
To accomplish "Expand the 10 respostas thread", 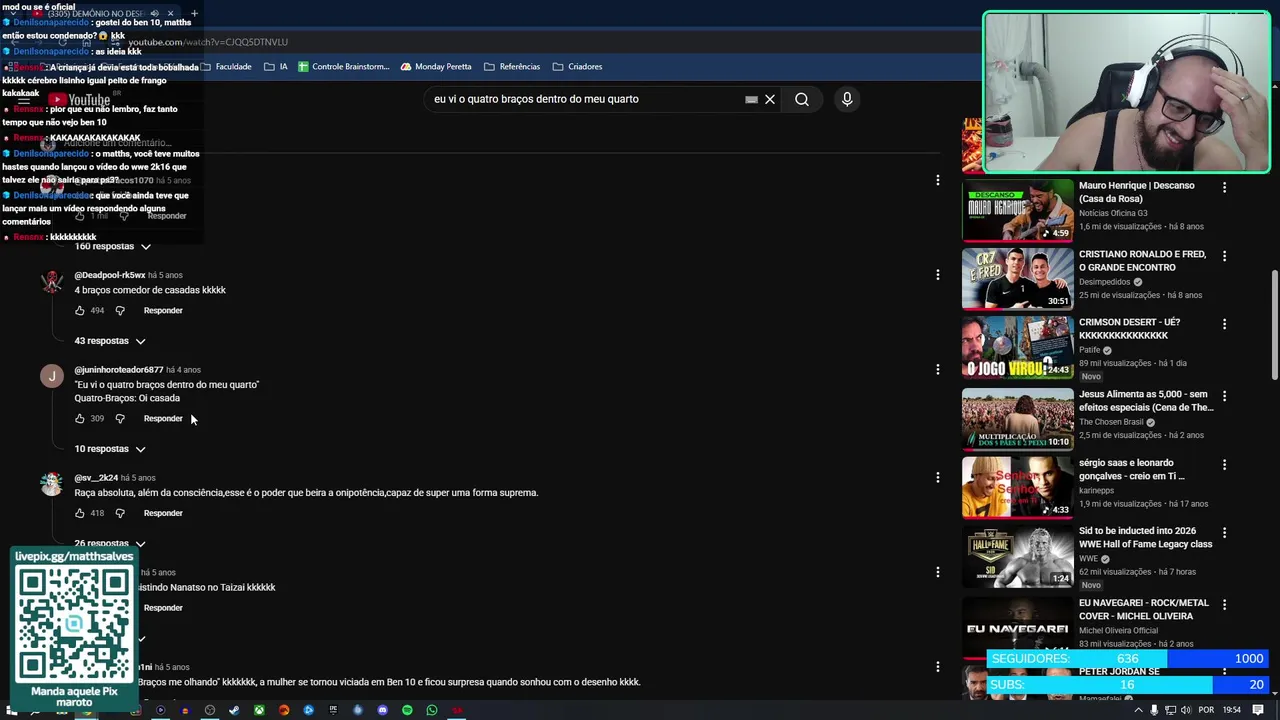I will [110, 449].
